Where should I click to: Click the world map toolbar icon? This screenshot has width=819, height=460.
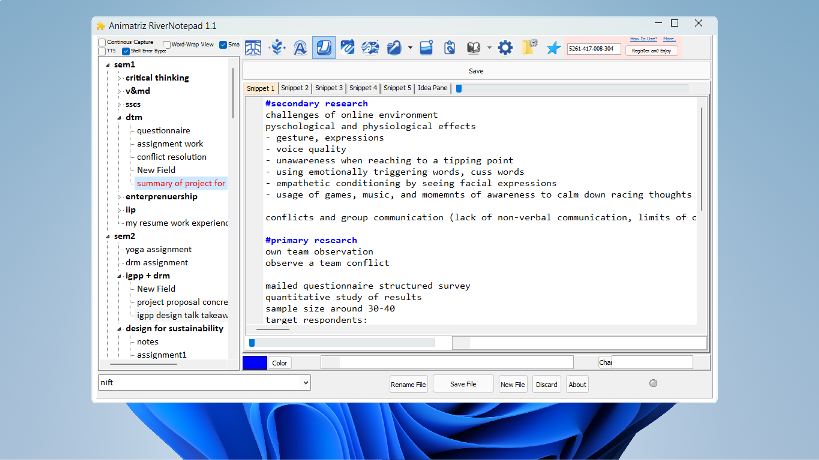click(x=370, y=48)
